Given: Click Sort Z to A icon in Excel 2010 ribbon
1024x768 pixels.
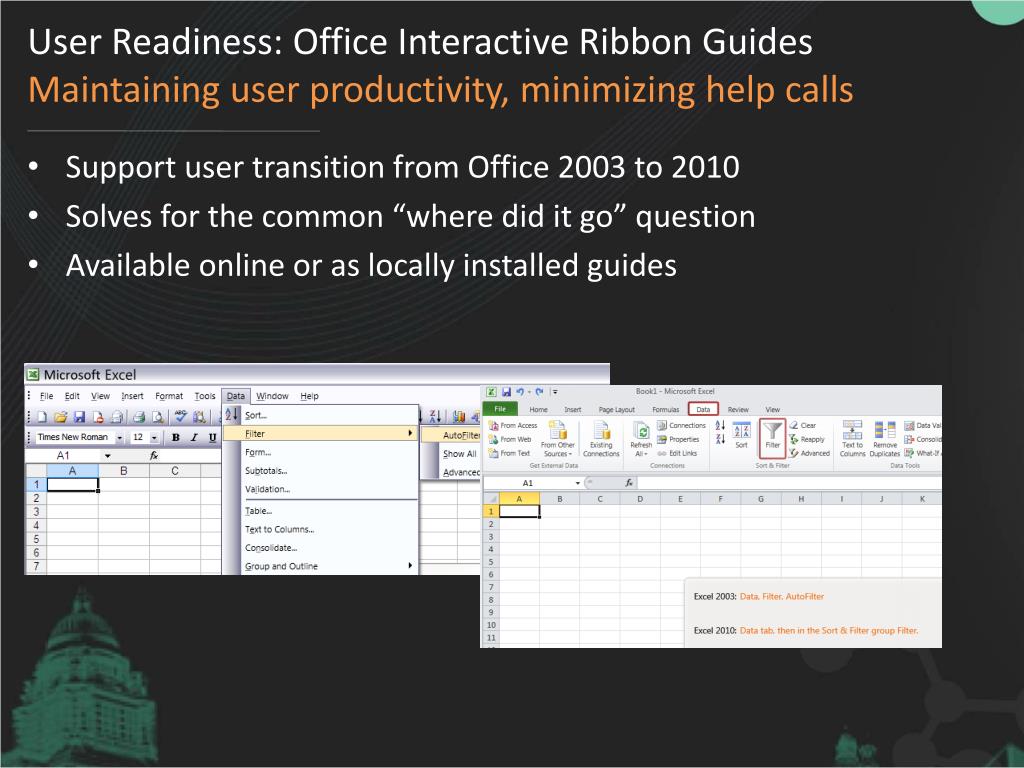Looking at the screenshot, I should [x=720, y=440].
